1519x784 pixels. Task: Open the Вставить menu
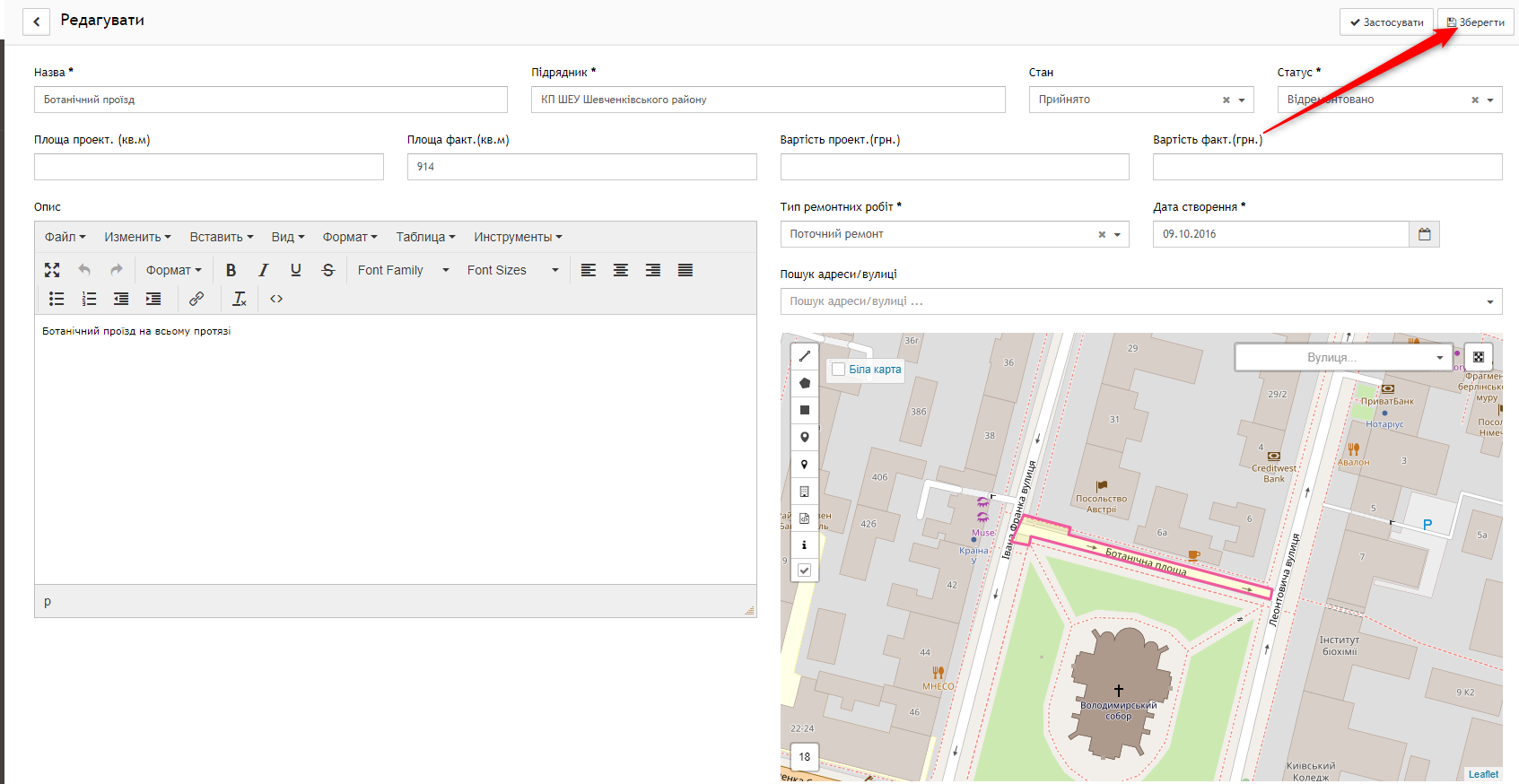point(221,237)
